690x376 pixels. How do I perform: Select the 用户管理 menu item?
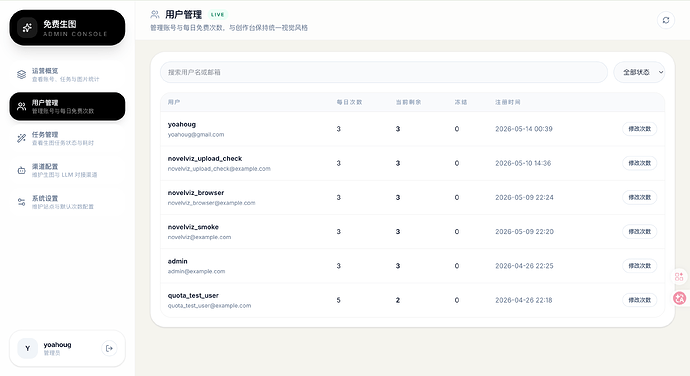click(67, 106)
